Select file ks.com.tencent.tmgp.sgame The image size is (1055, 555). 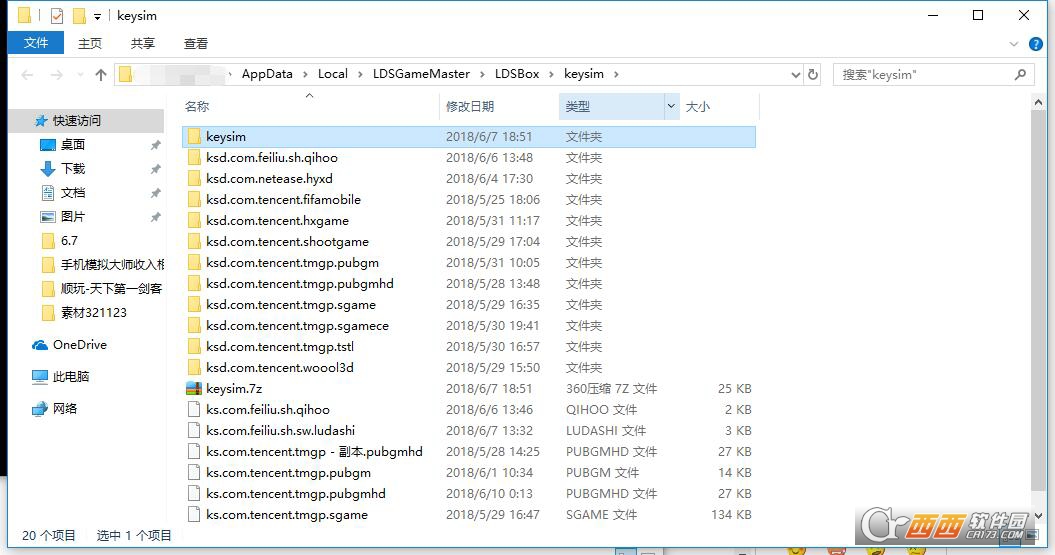[287, 515]
